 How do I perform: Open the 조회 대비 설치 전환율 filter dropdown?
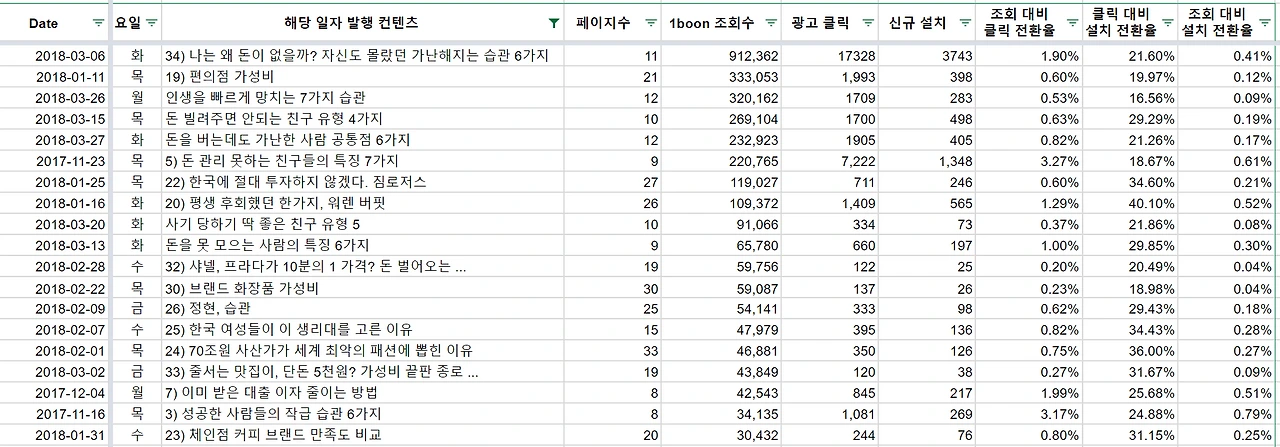pos(1265,22)
